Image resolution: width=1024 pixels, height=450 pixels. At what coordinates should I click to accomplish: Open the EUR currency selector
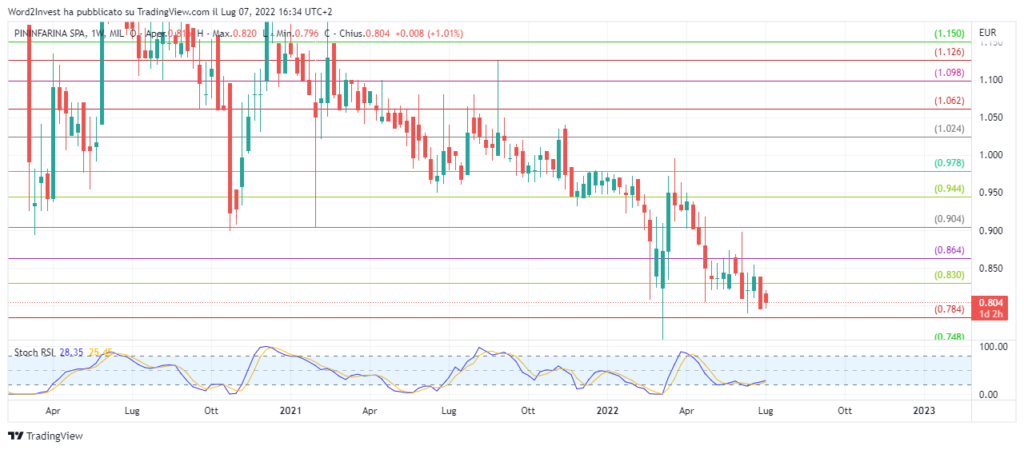(x=986, y=32)
